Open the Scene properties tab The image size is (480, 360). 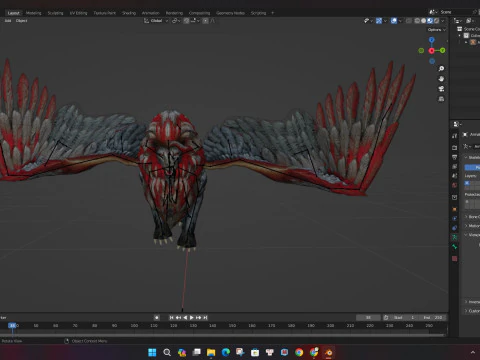coord(455,176)
